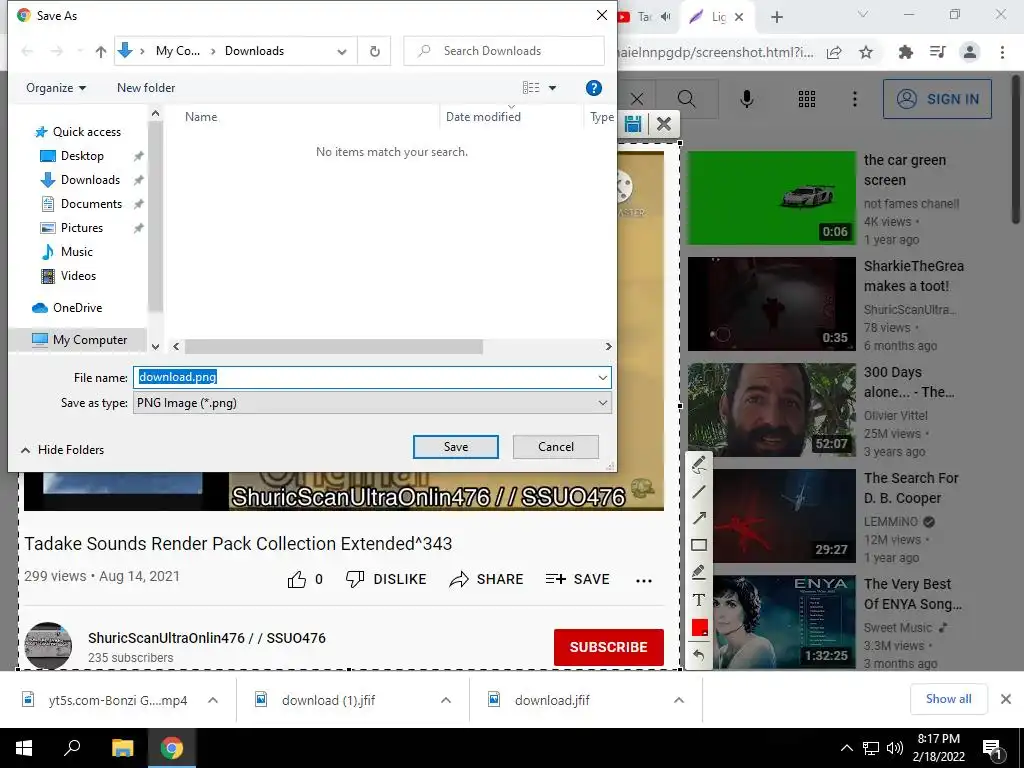
Task: Click the Lightshot save (floppy disk) icon
Action: 633,124
